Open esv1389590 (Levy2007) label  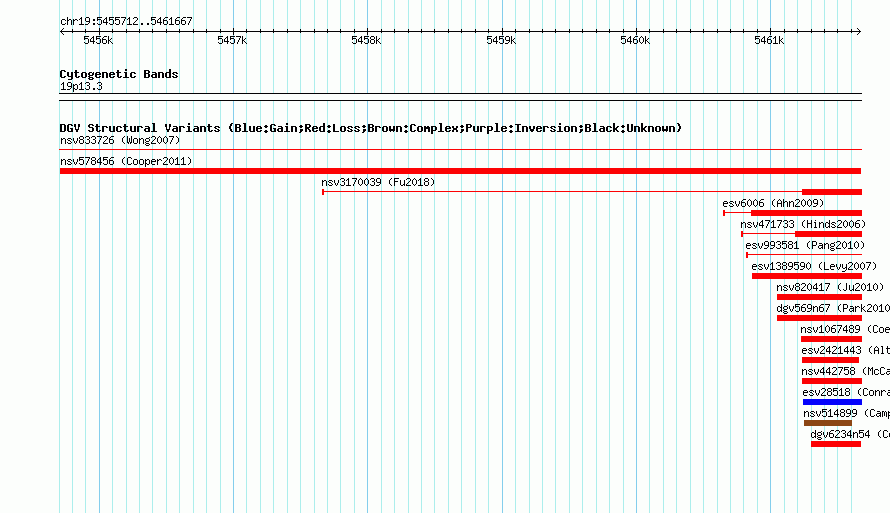pyautogui.click(x=814, y=266)
